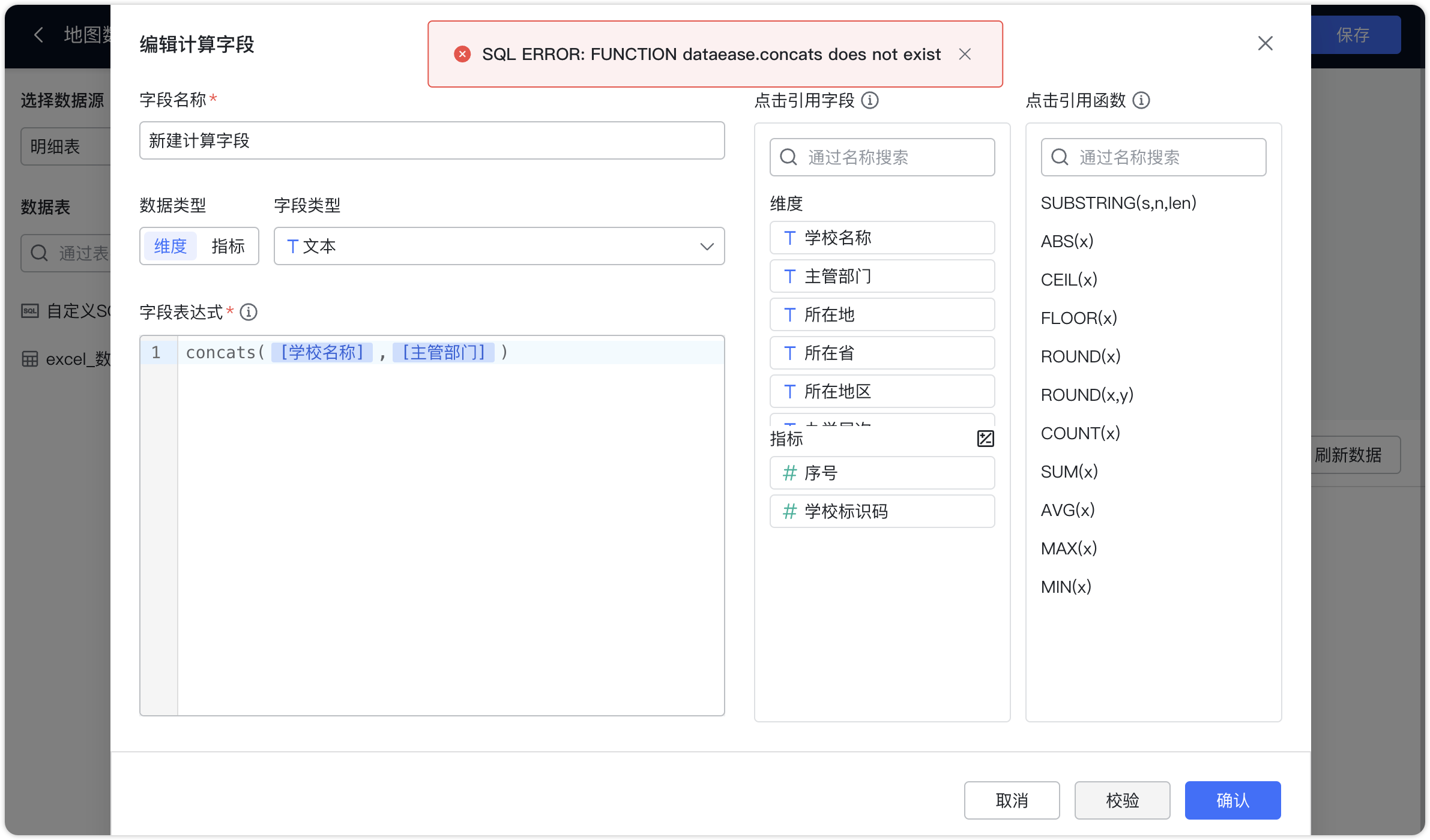The height and width of the screenshot is (840, 1430).
Task: Click the search icon in function search box
Action: [1060, 157]
